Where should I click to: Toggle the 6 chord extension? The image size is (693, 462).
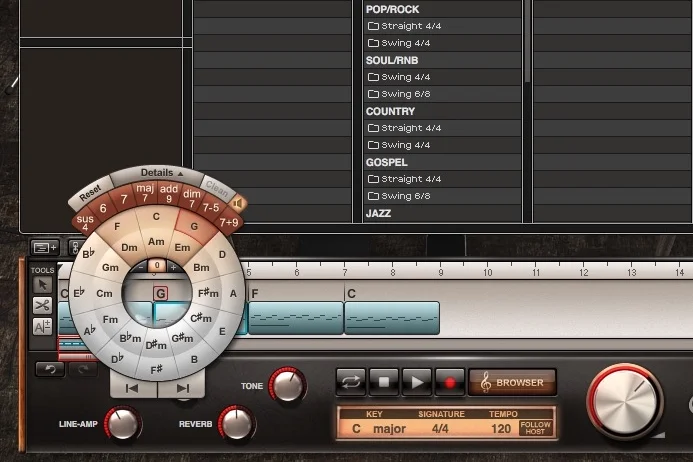[103, 208]
